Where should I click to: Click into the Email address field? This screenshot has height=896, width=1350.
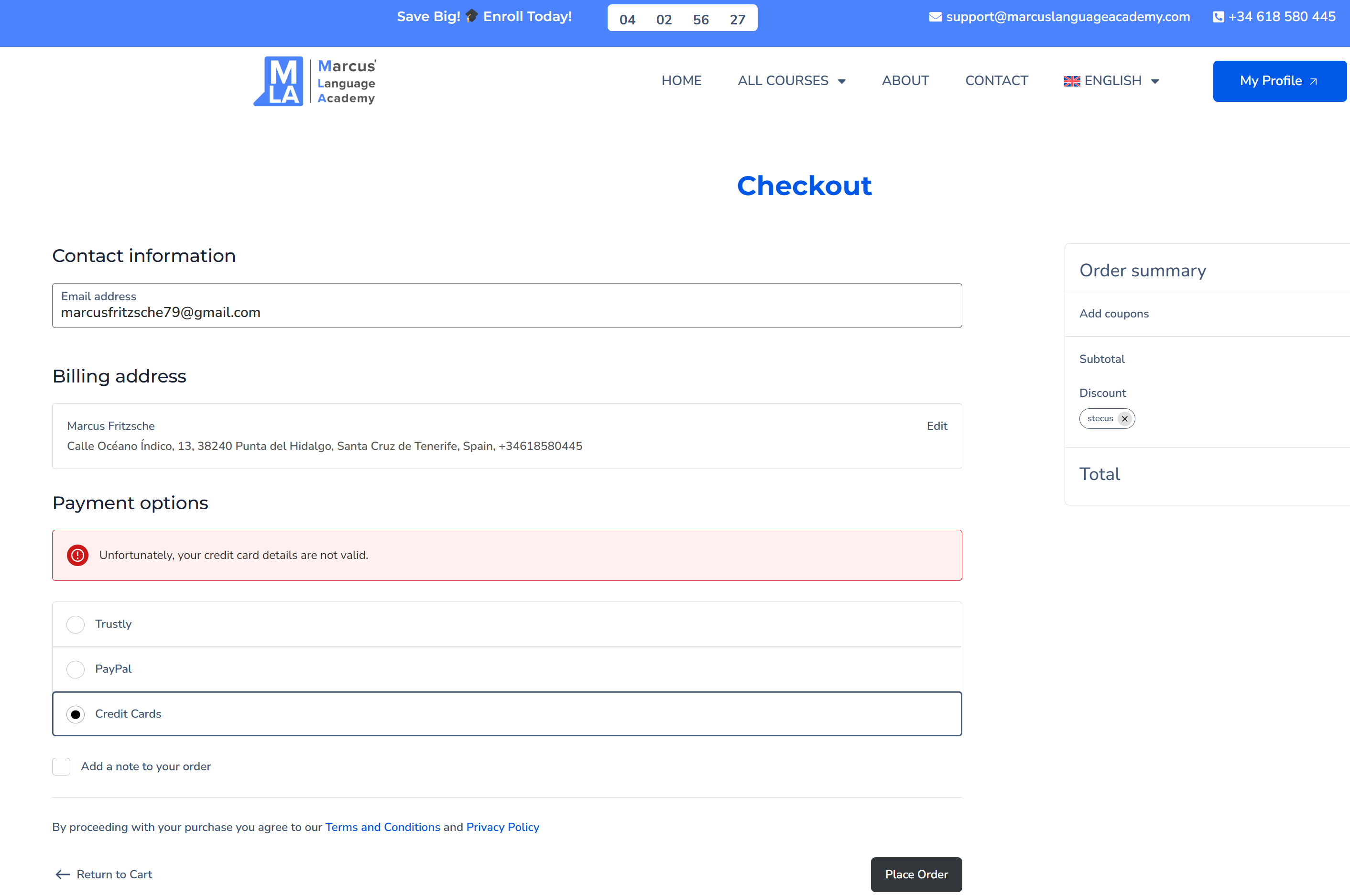[x=506, y=312]
